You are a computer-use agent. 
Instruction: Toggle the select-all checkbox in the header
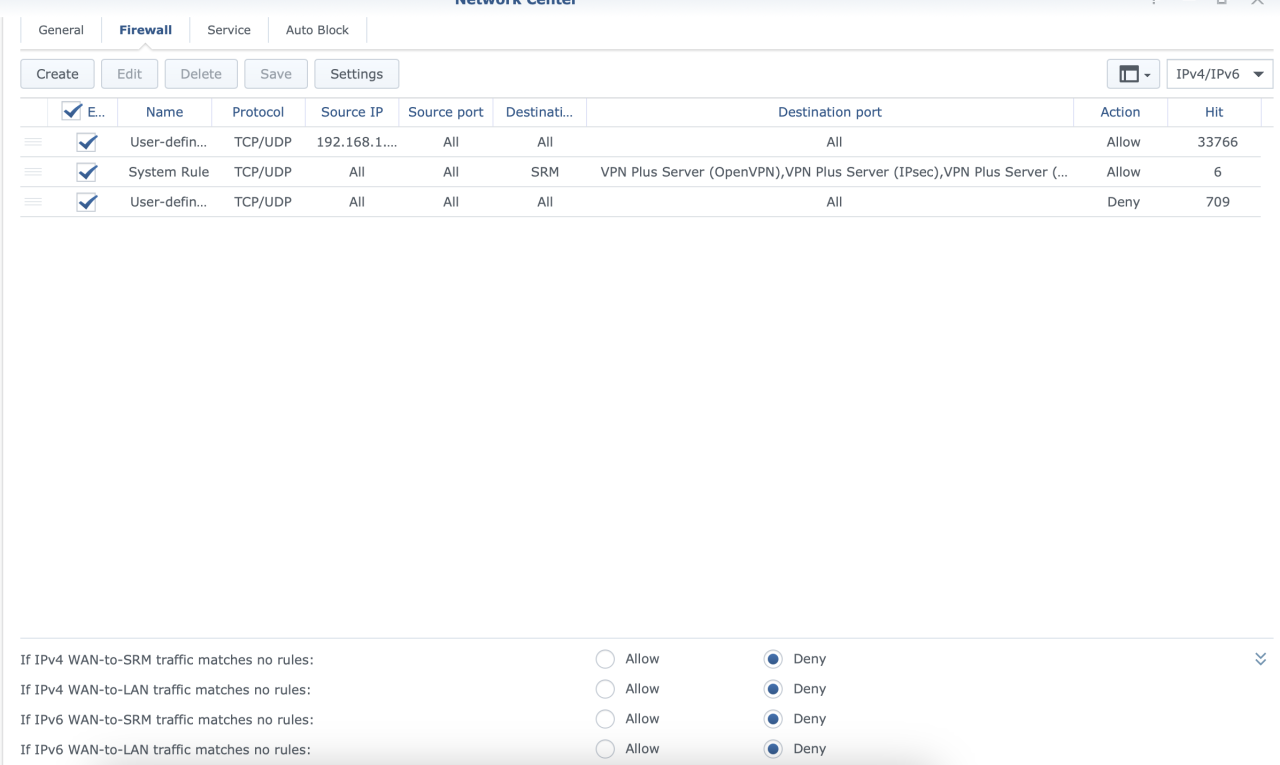[x=71, y=111]
